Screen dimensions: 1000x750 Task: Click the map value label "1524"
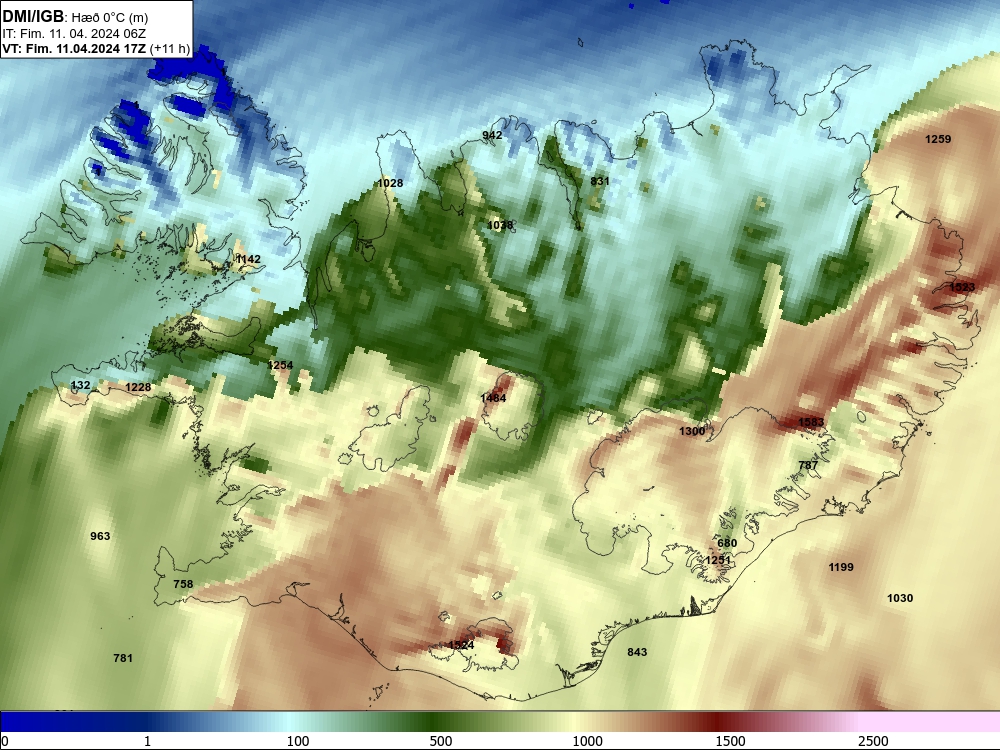(x=461, y=645)
